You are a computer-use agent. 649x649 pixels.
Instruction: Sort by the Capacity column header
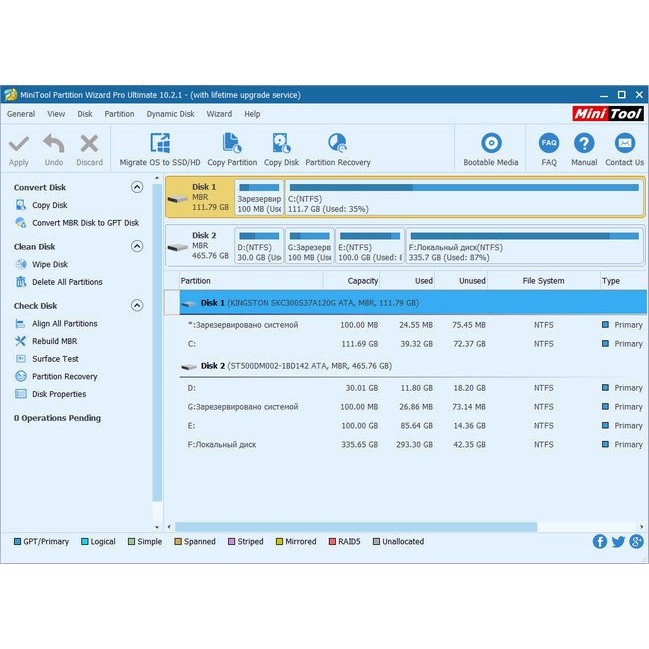click(351, 281)
